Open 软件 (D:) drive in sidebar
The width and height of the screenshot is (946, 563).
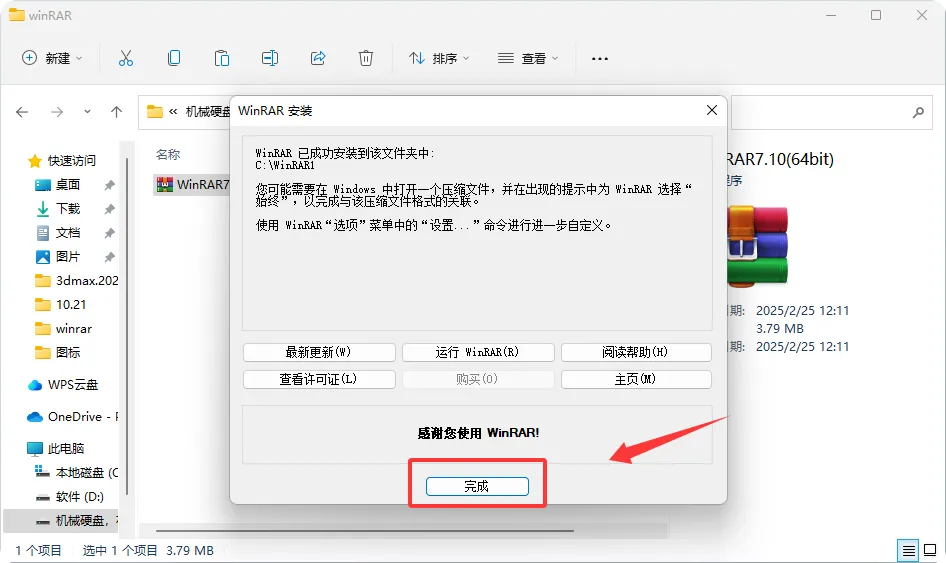pyautogui.click(x=69, y=497)
